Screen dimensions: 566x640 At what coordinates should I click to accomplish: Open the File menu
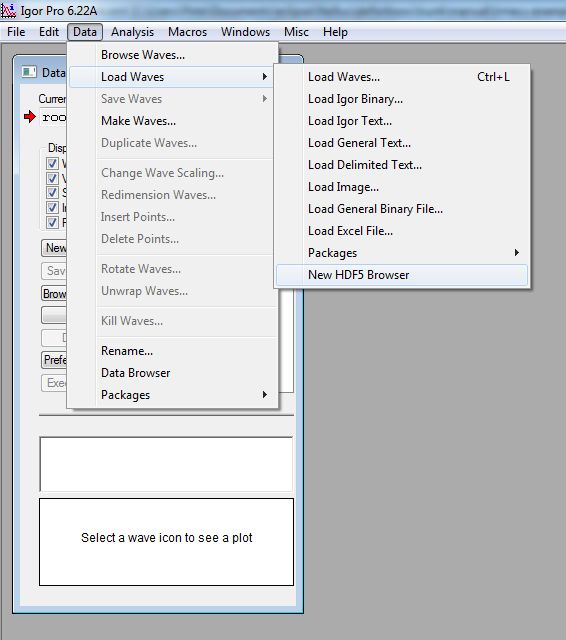(16, 32)
